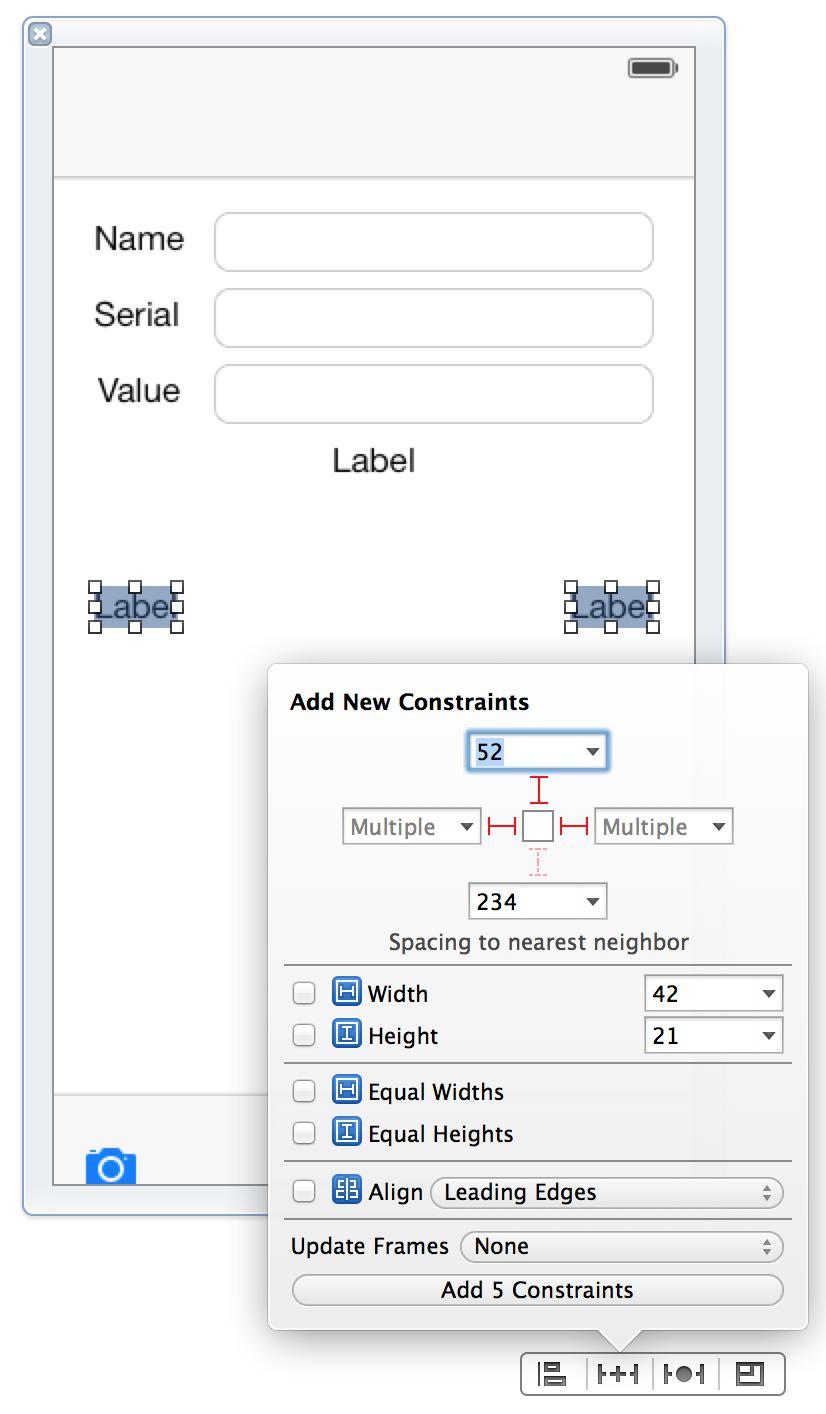Click the Align button in bottom toolbar
826x1414 pixels.
553,1373
